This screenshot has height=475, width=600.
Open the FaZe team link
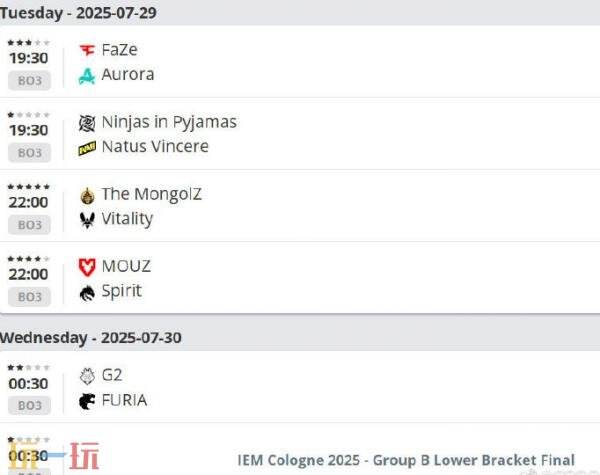coord(119,50)
